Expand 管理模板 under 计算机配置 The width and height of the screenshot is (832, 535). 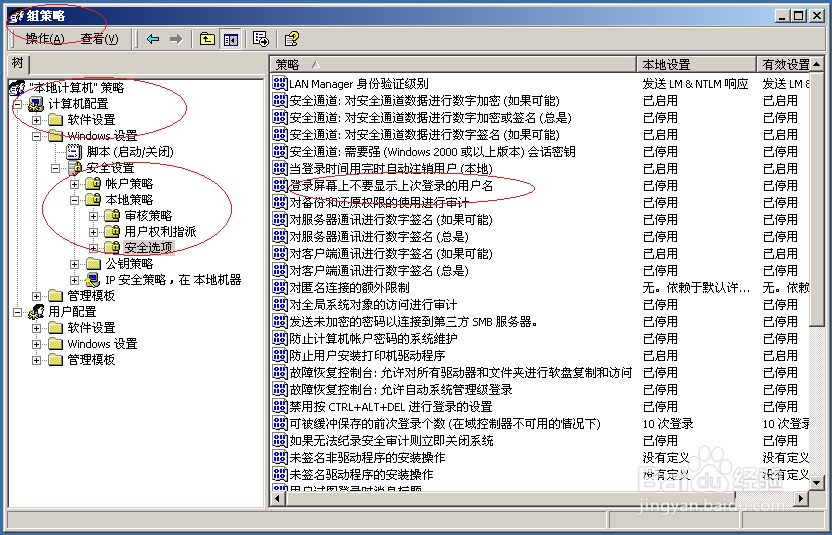pos(37,296)
